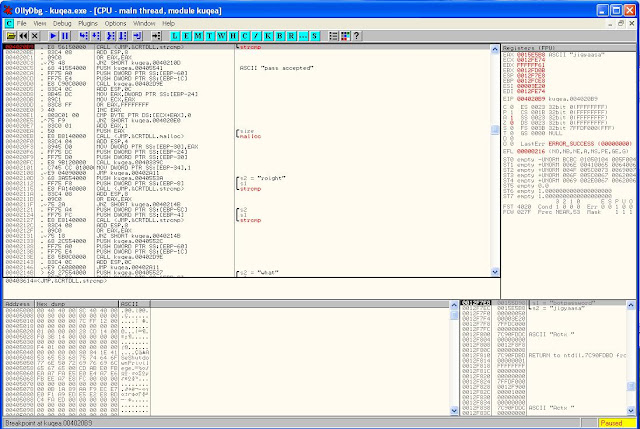The width and height of the screenshot is (640, 429).
Task: Open Debugging options via the list icon
Action: coord(333,36)
